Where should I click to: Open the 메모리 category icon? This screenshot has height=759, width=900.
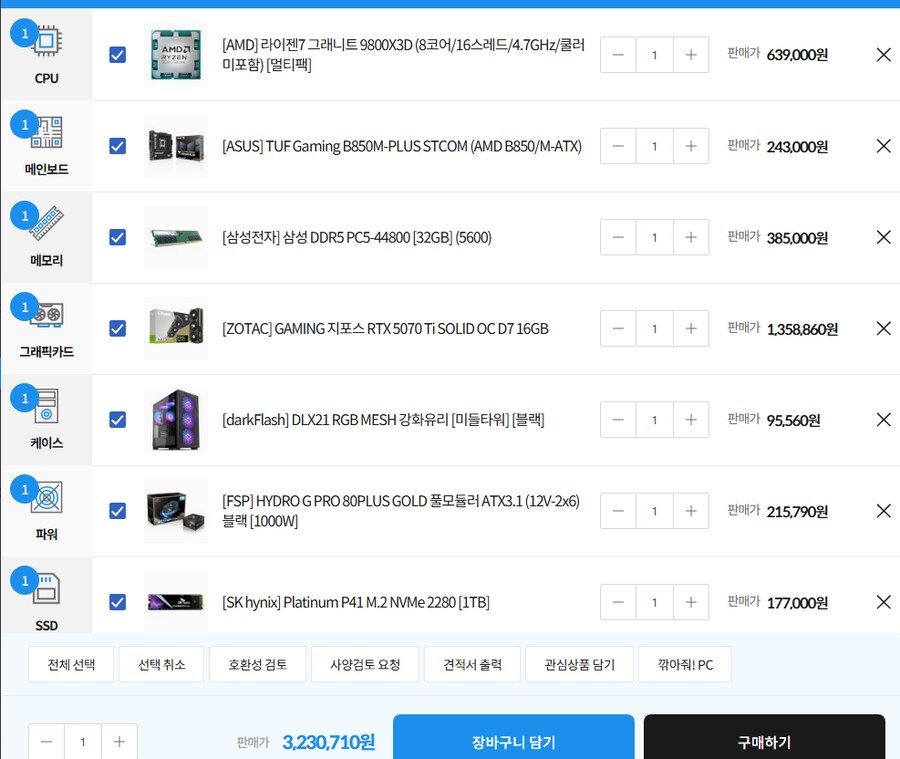coord(47,227)
